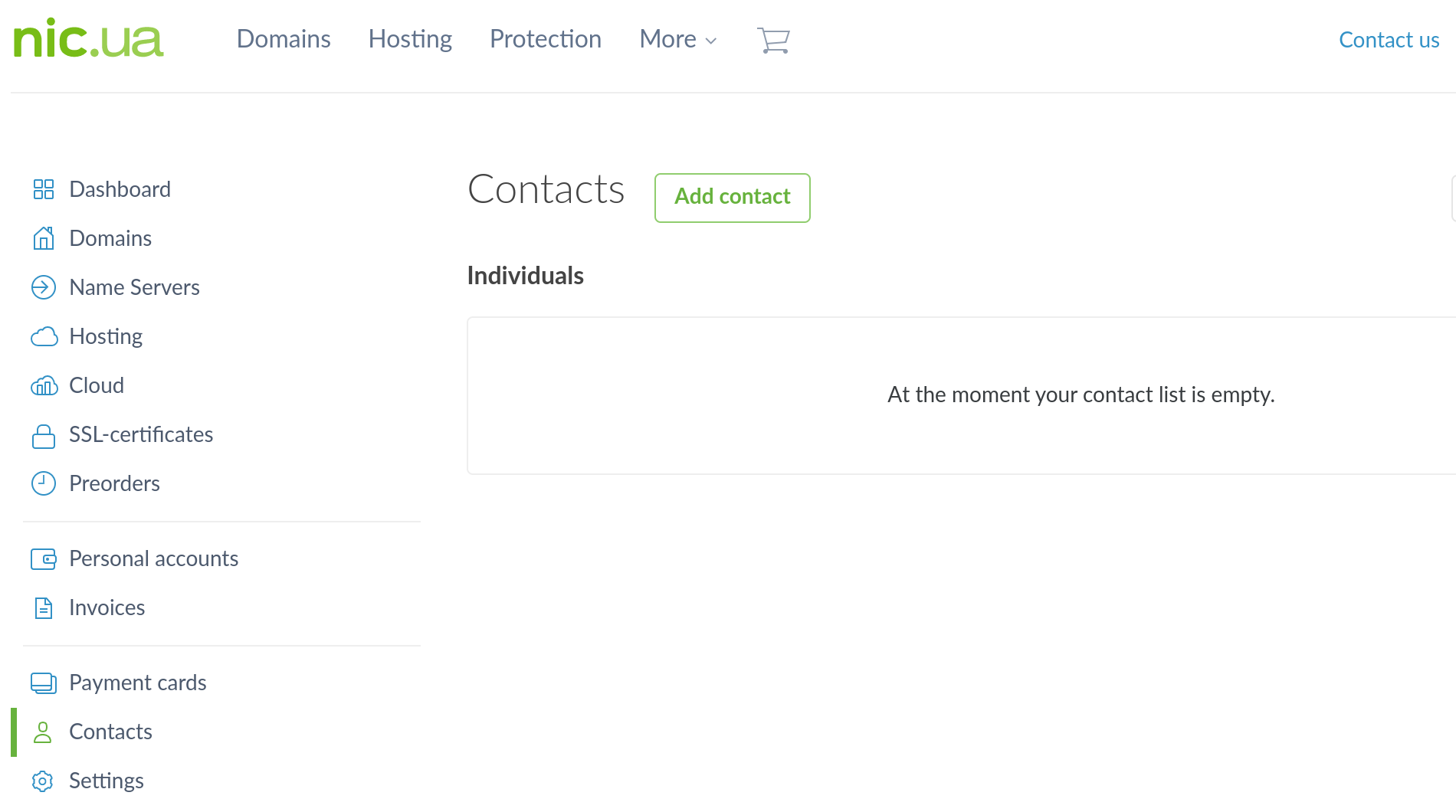The width and height of the screenshot is (1456, 812).
Task: Open Protection in the top navigation
Action: [546, 40]
